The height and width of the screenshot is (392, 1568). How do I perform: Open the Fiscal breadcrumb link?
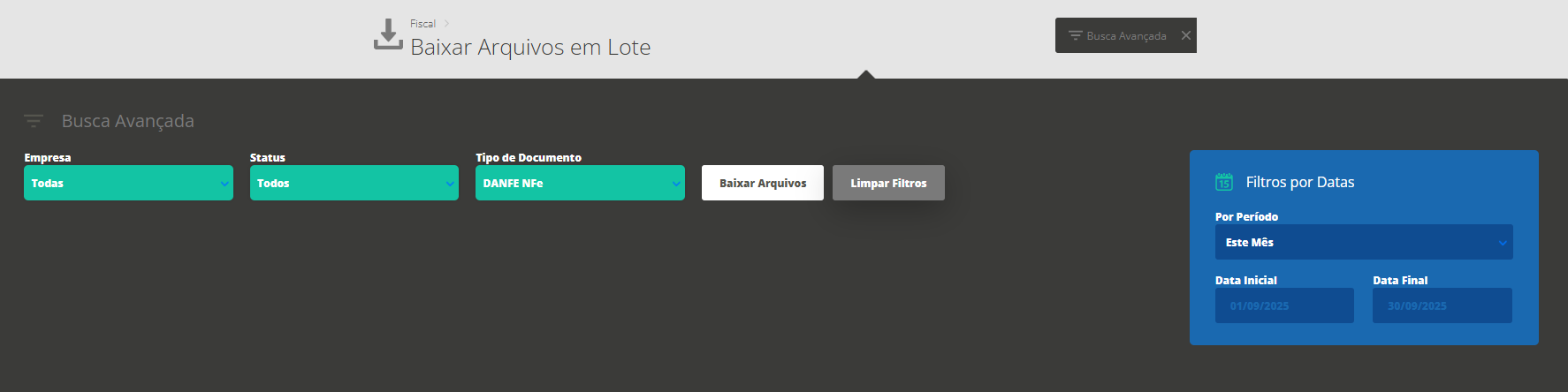422,24
